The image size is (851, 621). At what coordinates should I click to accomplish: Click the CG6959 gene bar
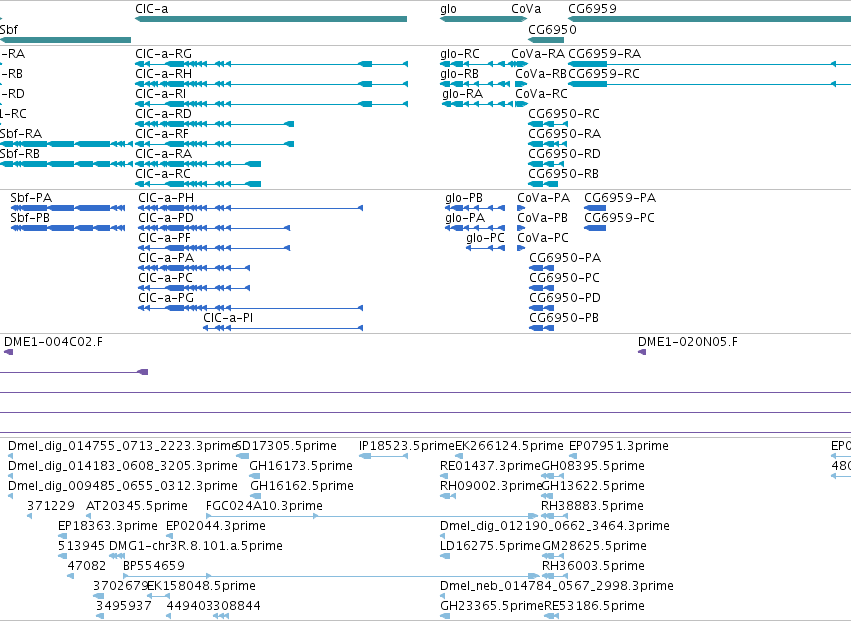click(x=709, y=19)
